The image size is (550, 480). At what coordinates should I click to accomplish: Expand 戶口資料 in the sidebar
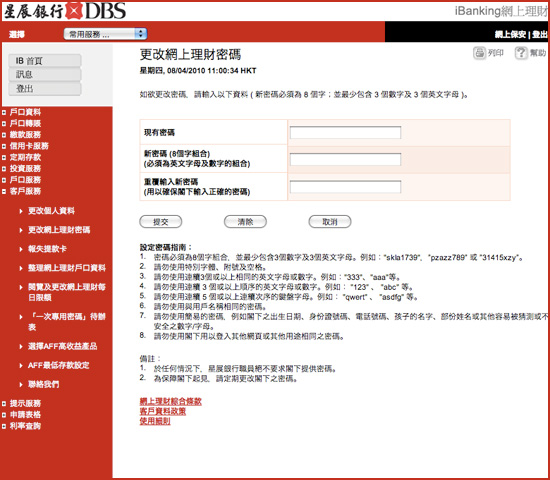coord(25,112)
